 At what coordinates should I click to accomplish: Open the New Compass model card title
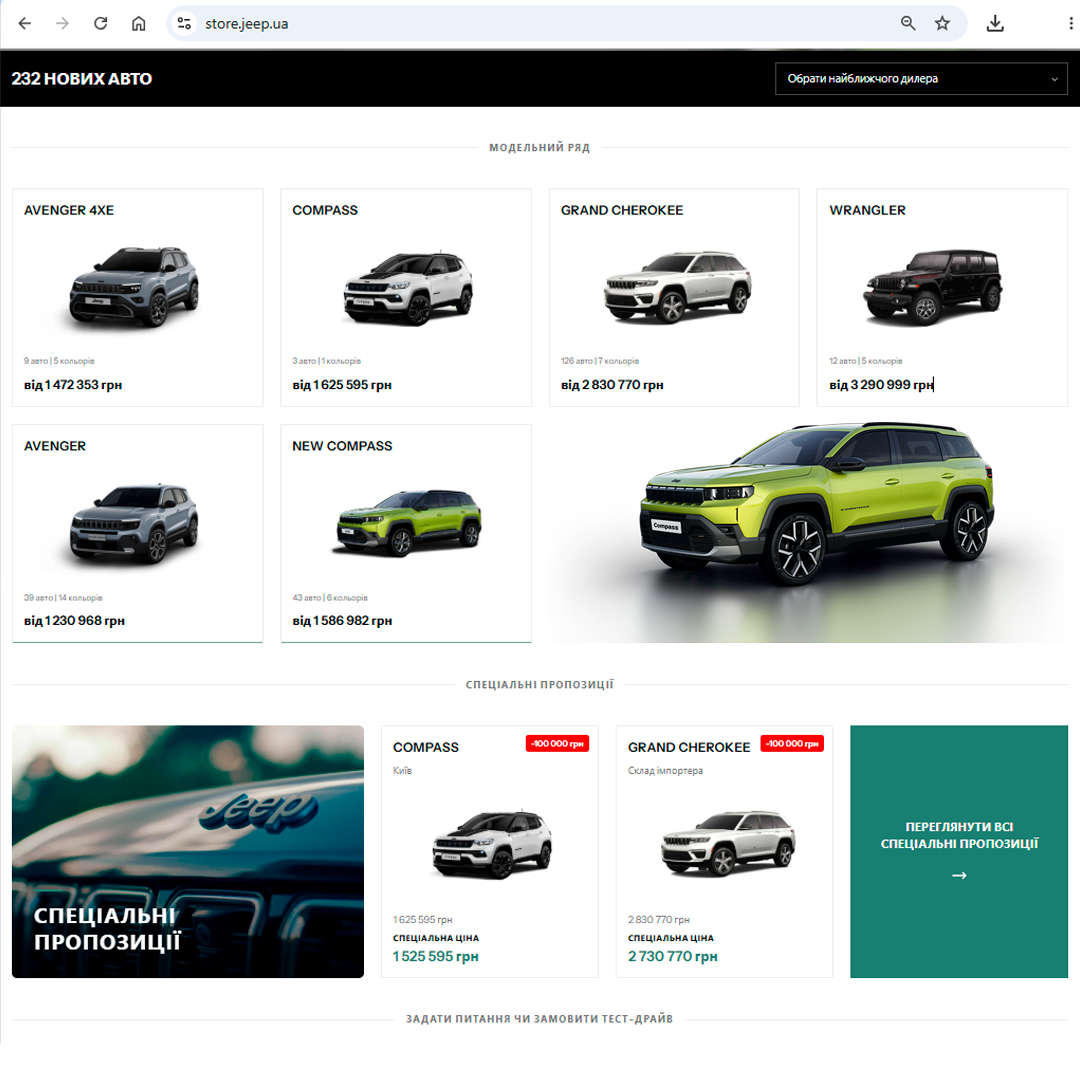[x=342, y=446]
